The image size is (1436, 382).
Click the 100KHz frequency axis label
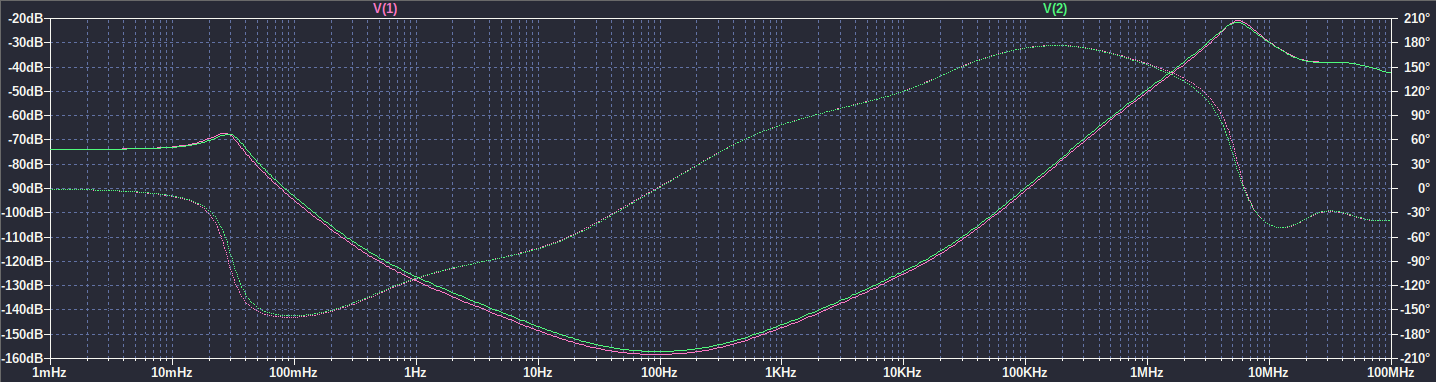[1025, 373]
